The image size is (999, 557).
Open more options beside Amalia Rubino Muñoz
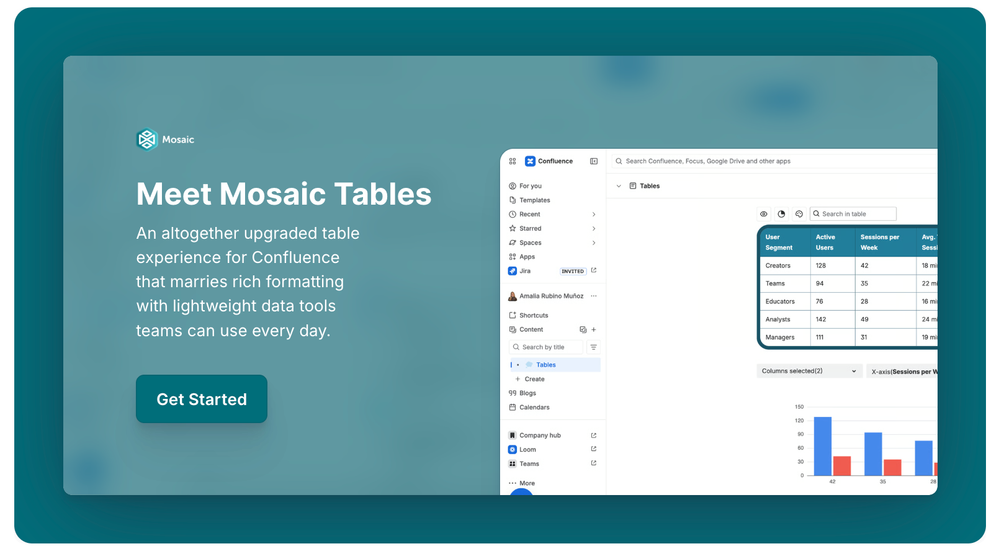click(594, 296)
